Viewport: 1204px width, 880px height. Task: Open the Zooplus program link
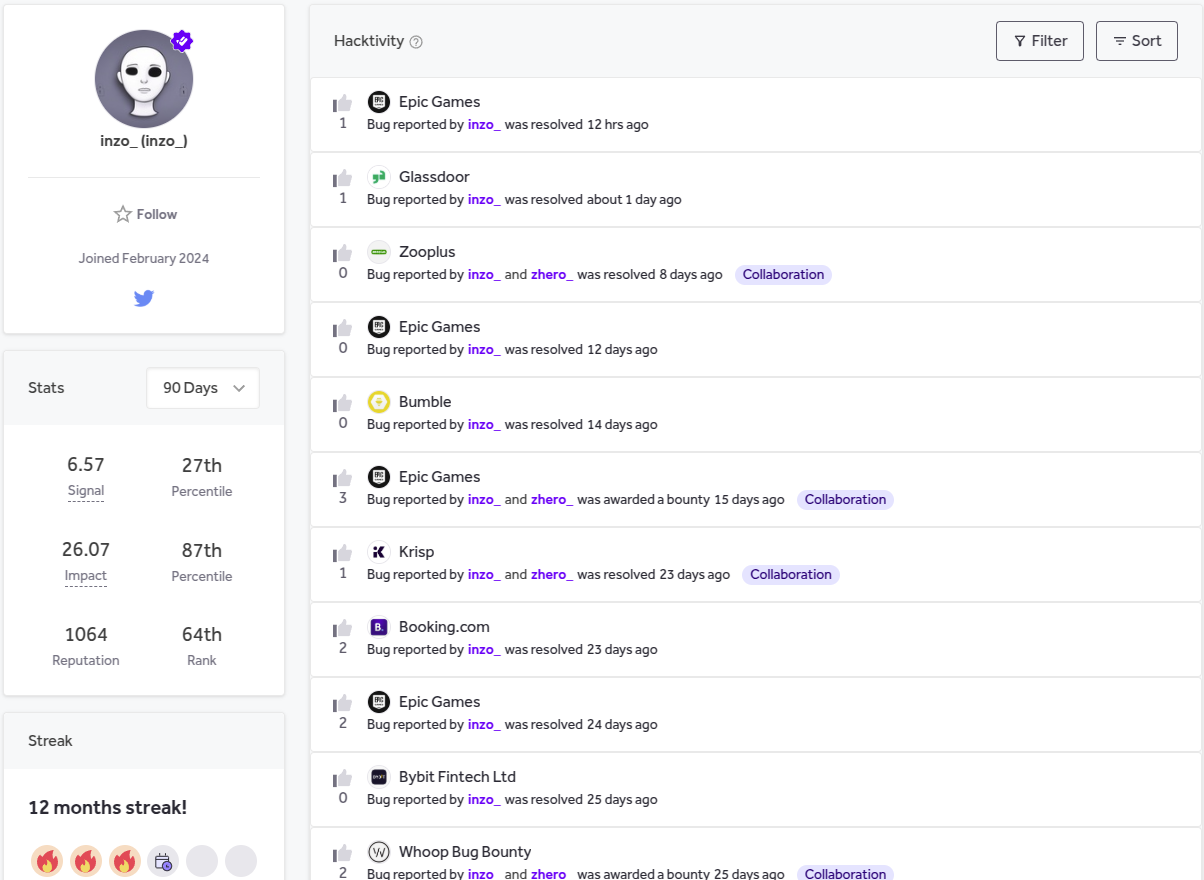tap(427, 252)
